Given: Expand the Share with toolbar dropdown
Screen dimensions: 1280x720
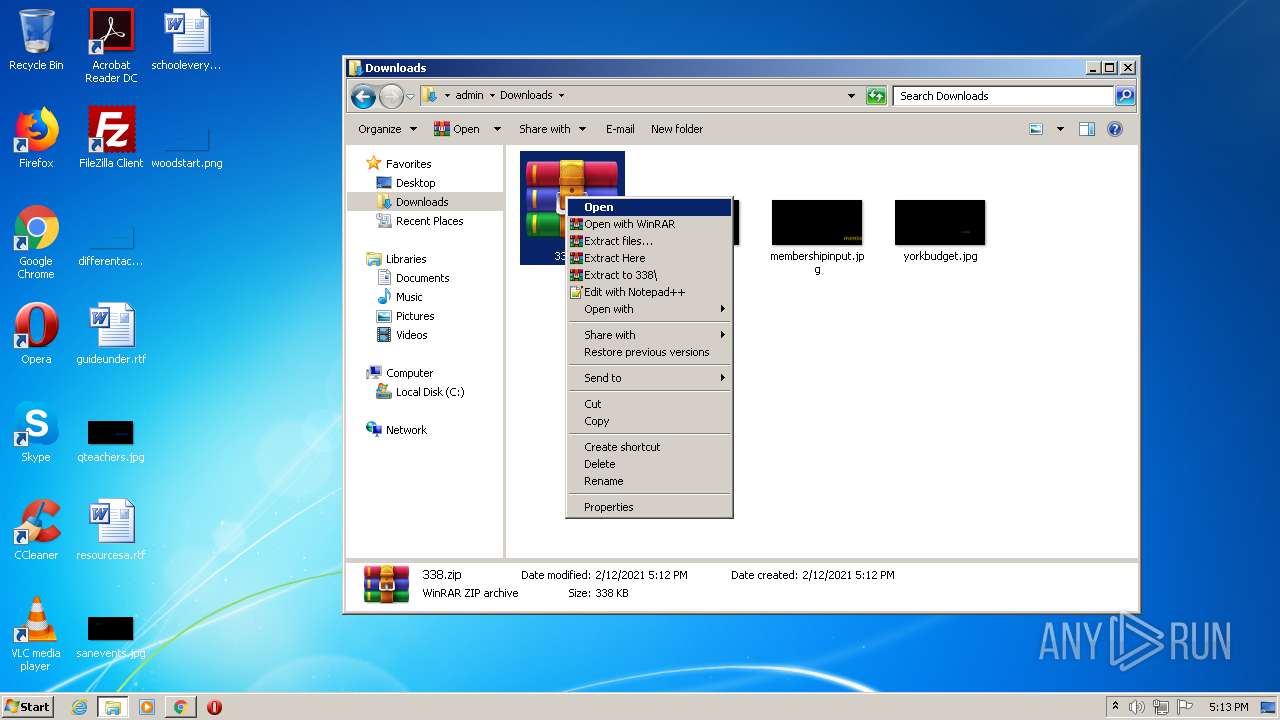Looking at the screenshot, I should click(x=551, y=129).
